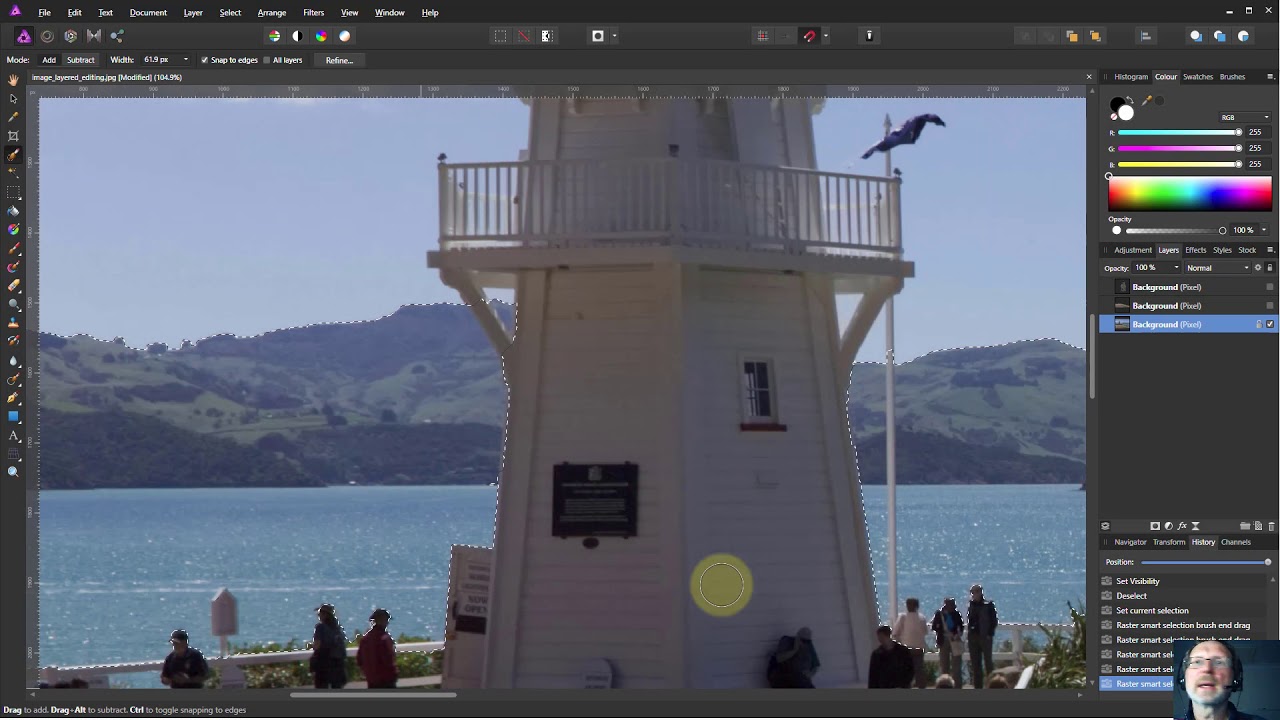Screen dimensions: 1280x720
Task: Open the Snapping options dropdown arrow
Action: [x=825, y=36]
